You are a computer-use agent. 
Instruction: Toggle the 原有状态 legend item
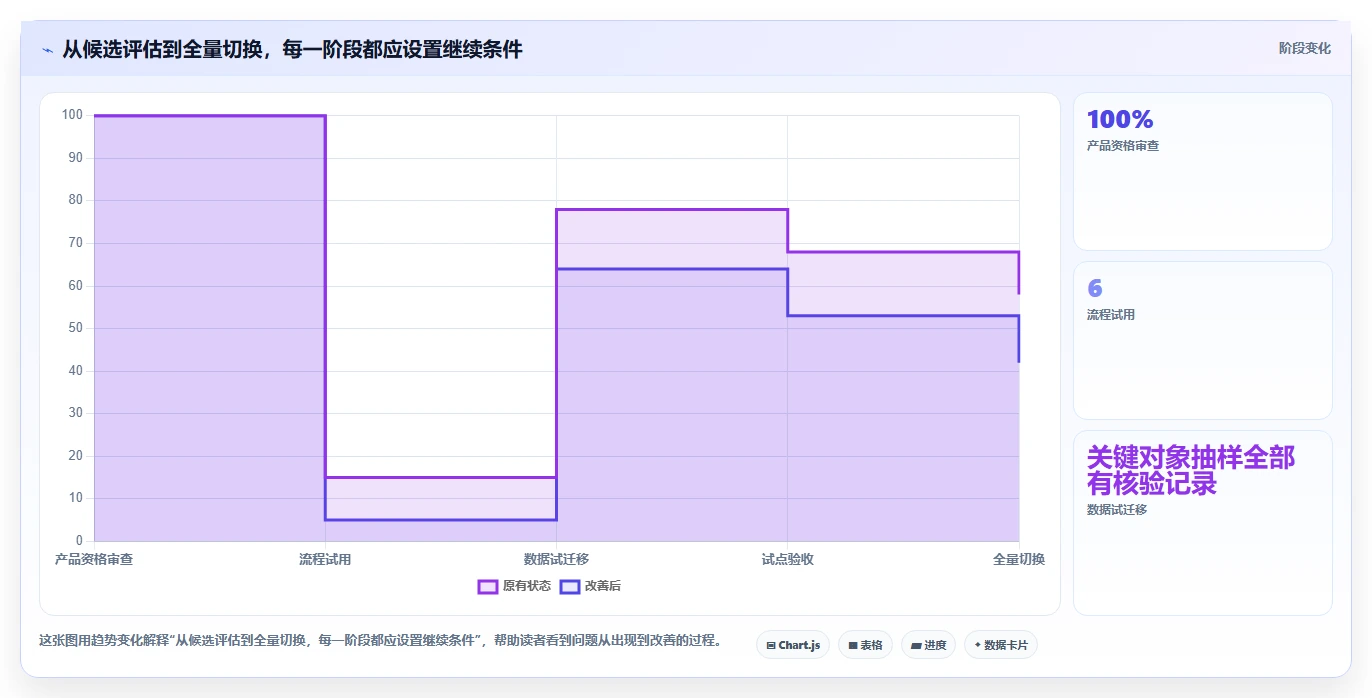coord(514,586)
